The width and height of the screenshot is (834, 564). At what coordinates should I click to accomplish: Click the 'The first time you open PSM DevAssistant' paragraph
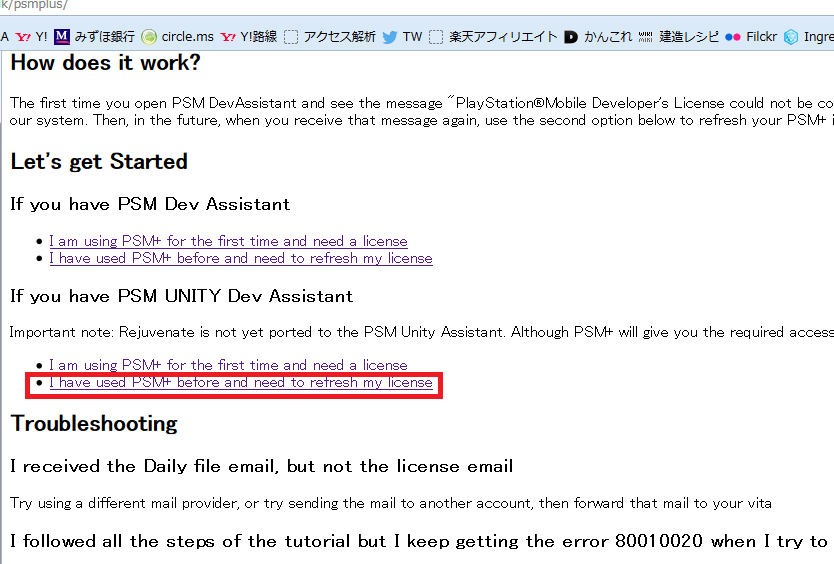pyautogui.click(x=422, y=112)
